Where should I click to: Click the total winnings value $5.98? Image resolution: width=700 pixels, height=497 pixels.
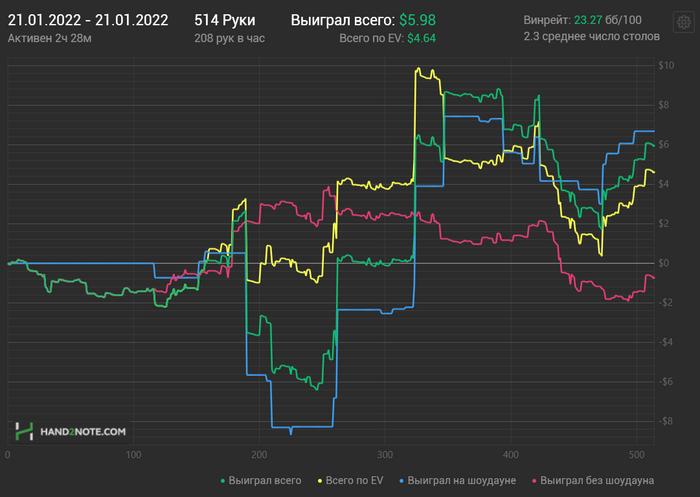(417, 20)
